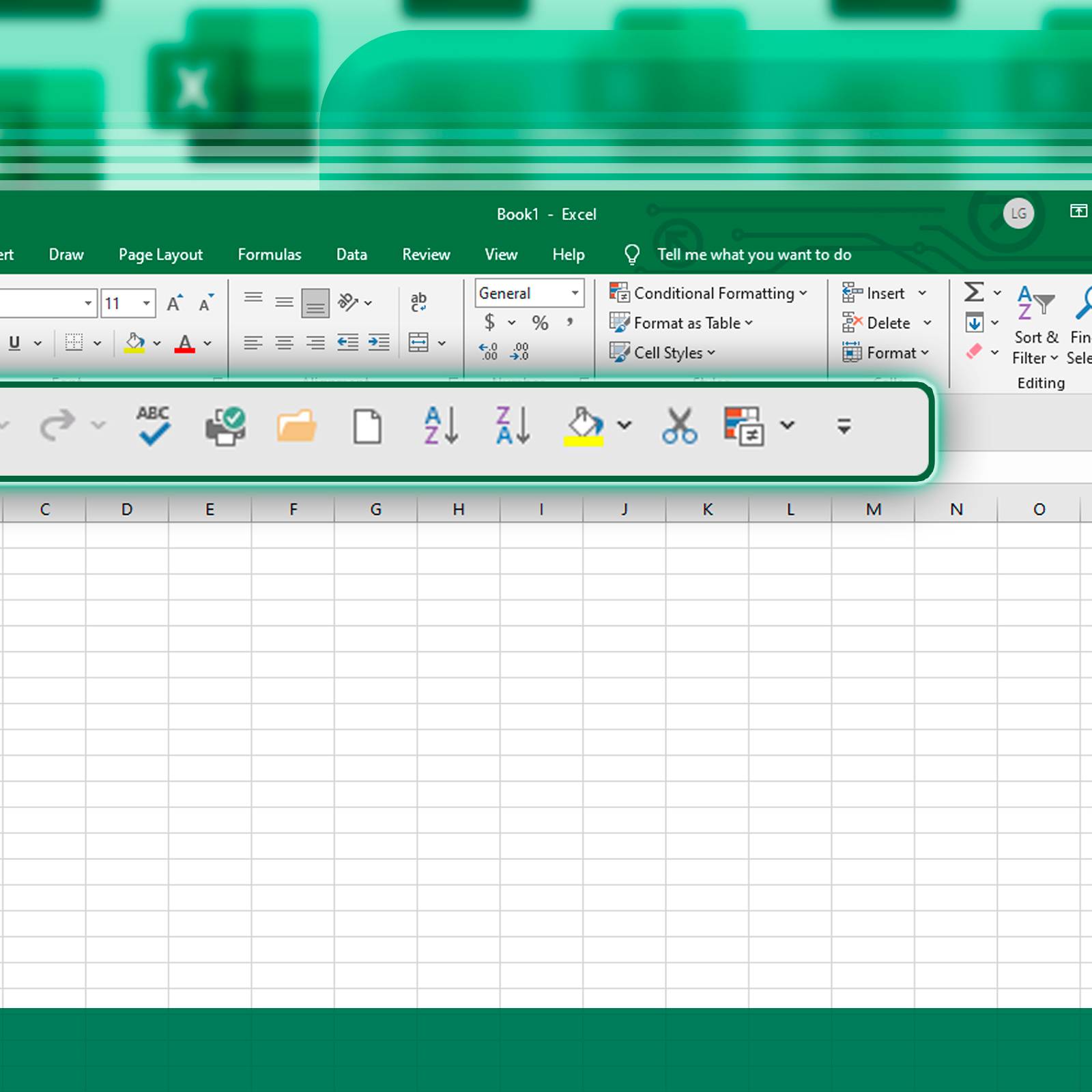Open font size 11 dropdown
This screenshot has width=1092, height=1092.
click(x=146, y=303)
